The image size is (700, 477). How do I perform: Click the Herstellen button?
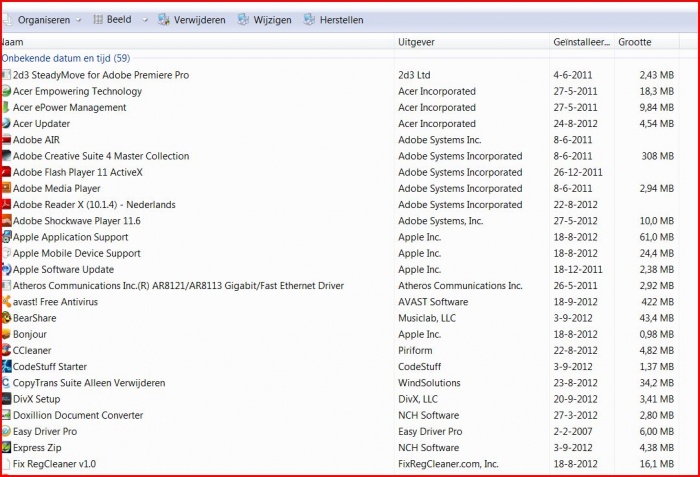pyautogui.click(x=333, y=20)
